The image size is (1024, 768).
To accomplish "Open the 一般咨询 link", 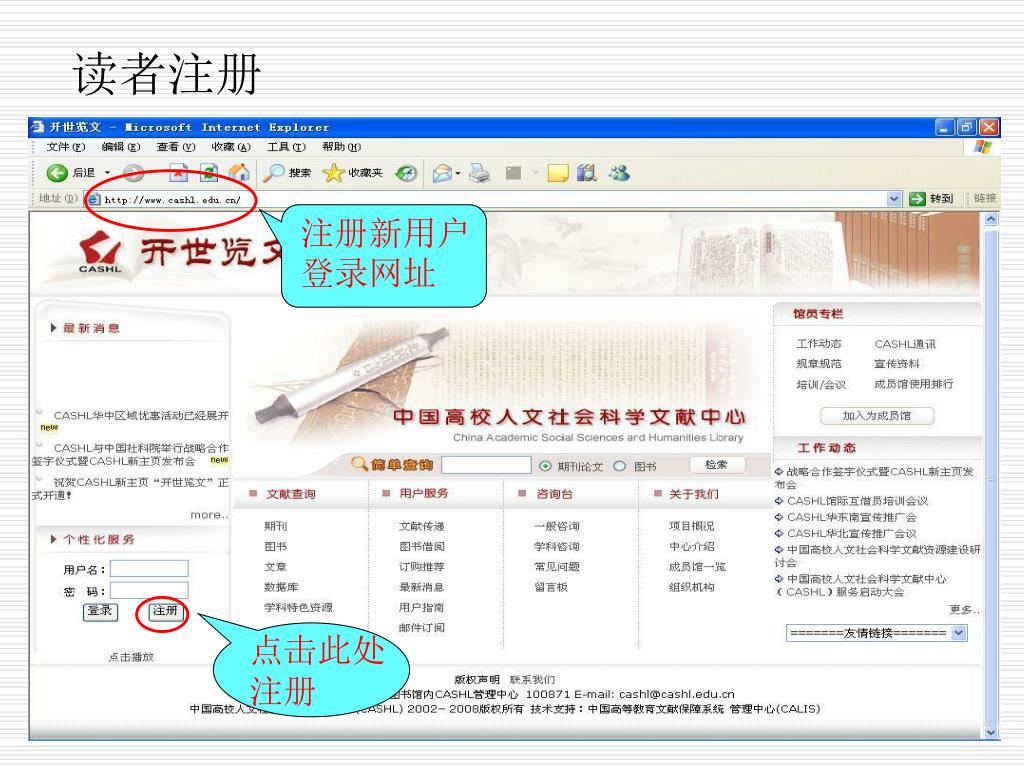I will pyautogui.click(x=556, y=526).
